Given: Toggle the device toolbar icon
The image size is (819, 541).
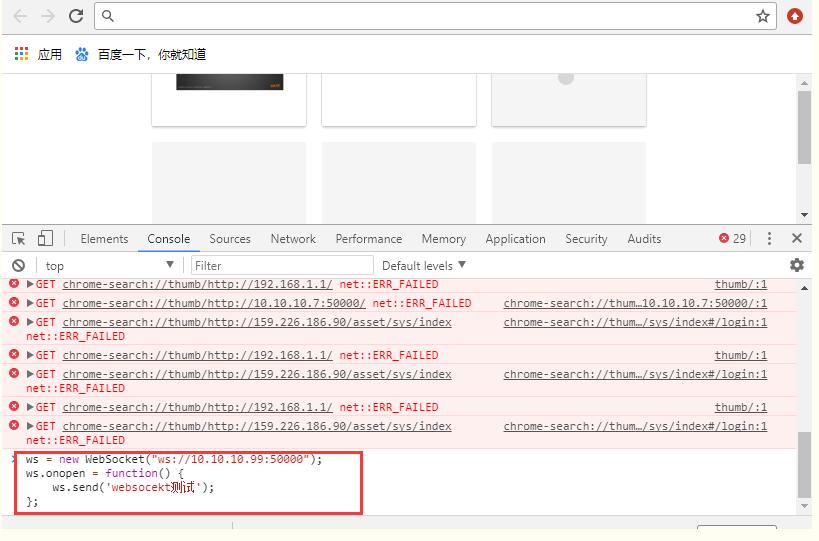Looking at the screenshot, I should coord(45,239).
